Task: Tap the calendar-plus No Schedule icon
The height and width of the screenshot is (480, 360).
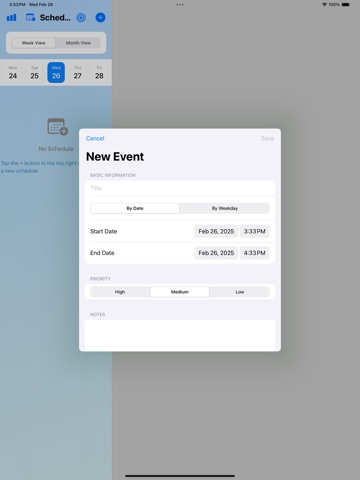Action: [x=57, y=127]
